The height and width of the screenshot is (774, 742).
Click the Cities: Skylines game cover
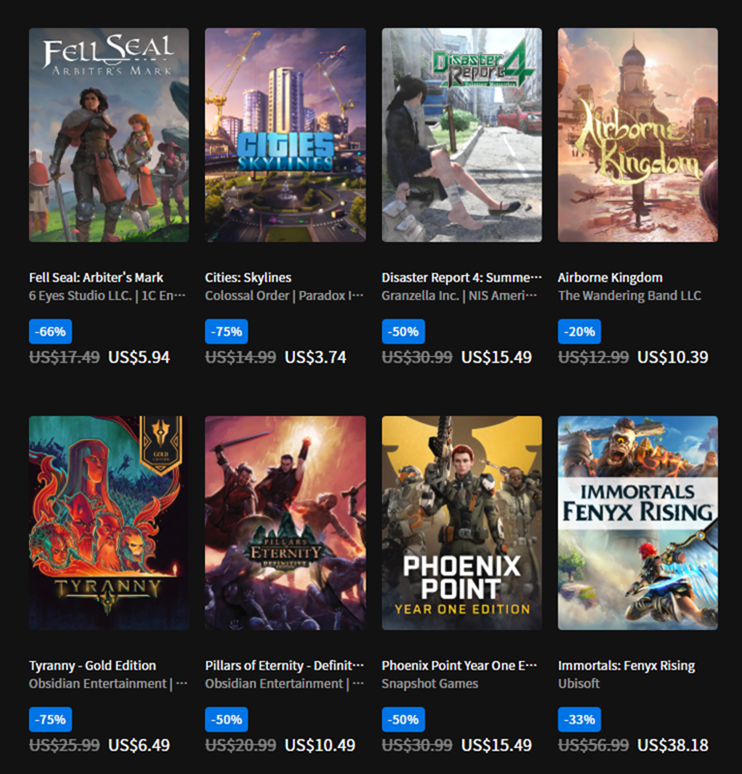pos(285,135)
